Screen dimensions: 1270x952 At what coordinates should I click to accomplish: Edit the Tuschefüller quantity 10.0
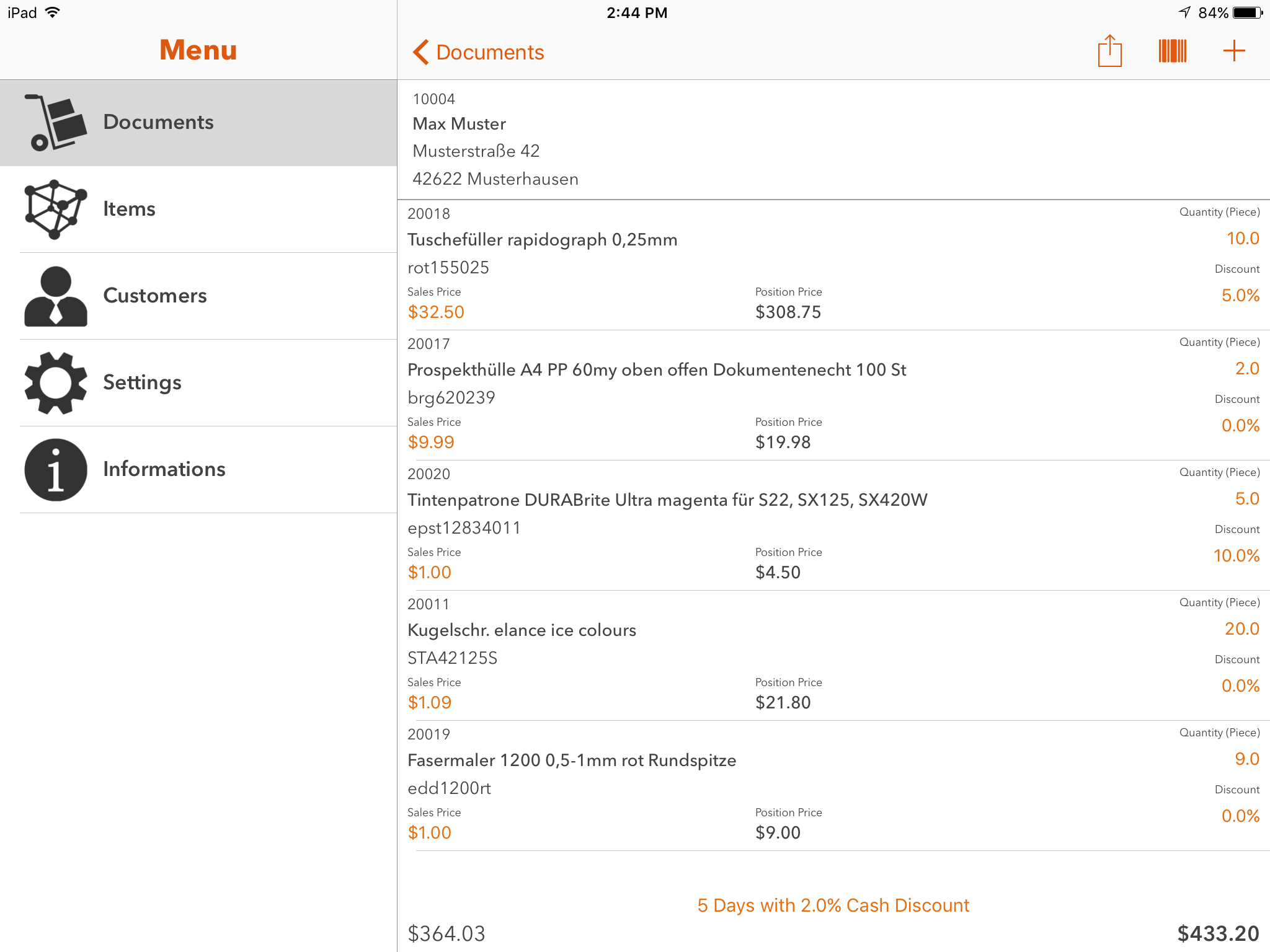[1242, 239]
